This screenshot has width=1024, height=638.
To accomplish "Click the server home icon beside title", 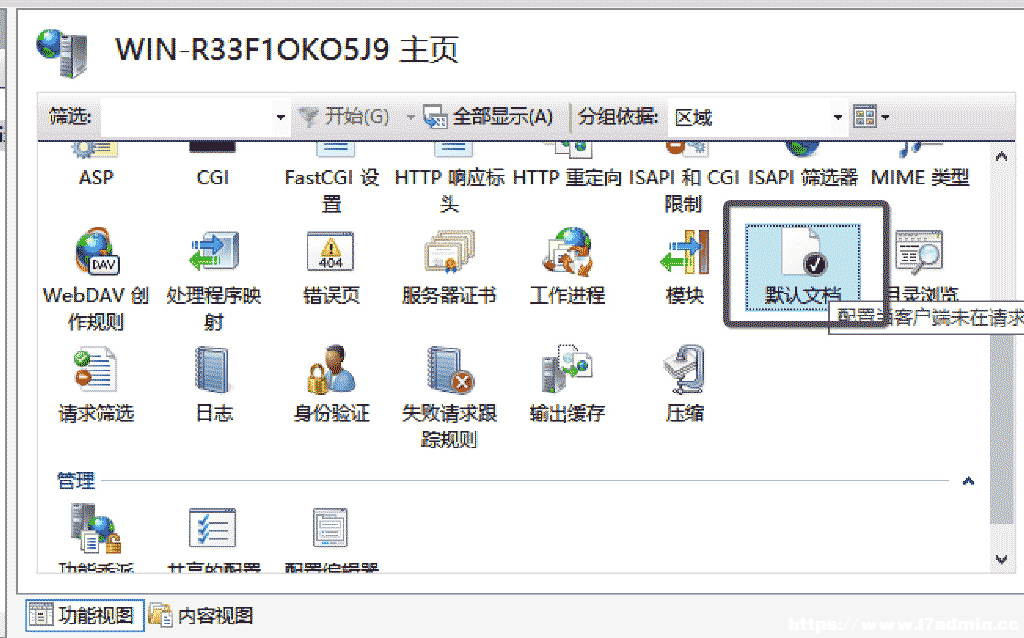I will pos(62,52).
